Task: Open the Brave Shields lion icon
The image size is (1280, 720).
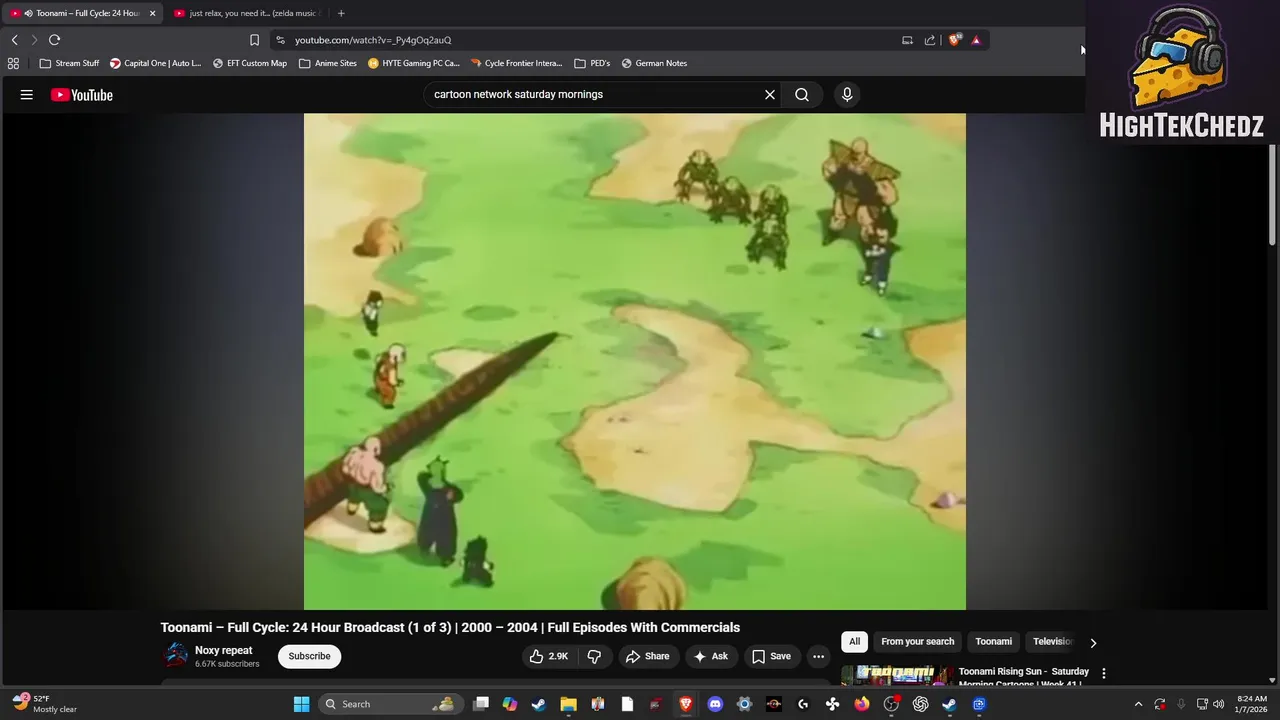Action: tap(955, 40)
